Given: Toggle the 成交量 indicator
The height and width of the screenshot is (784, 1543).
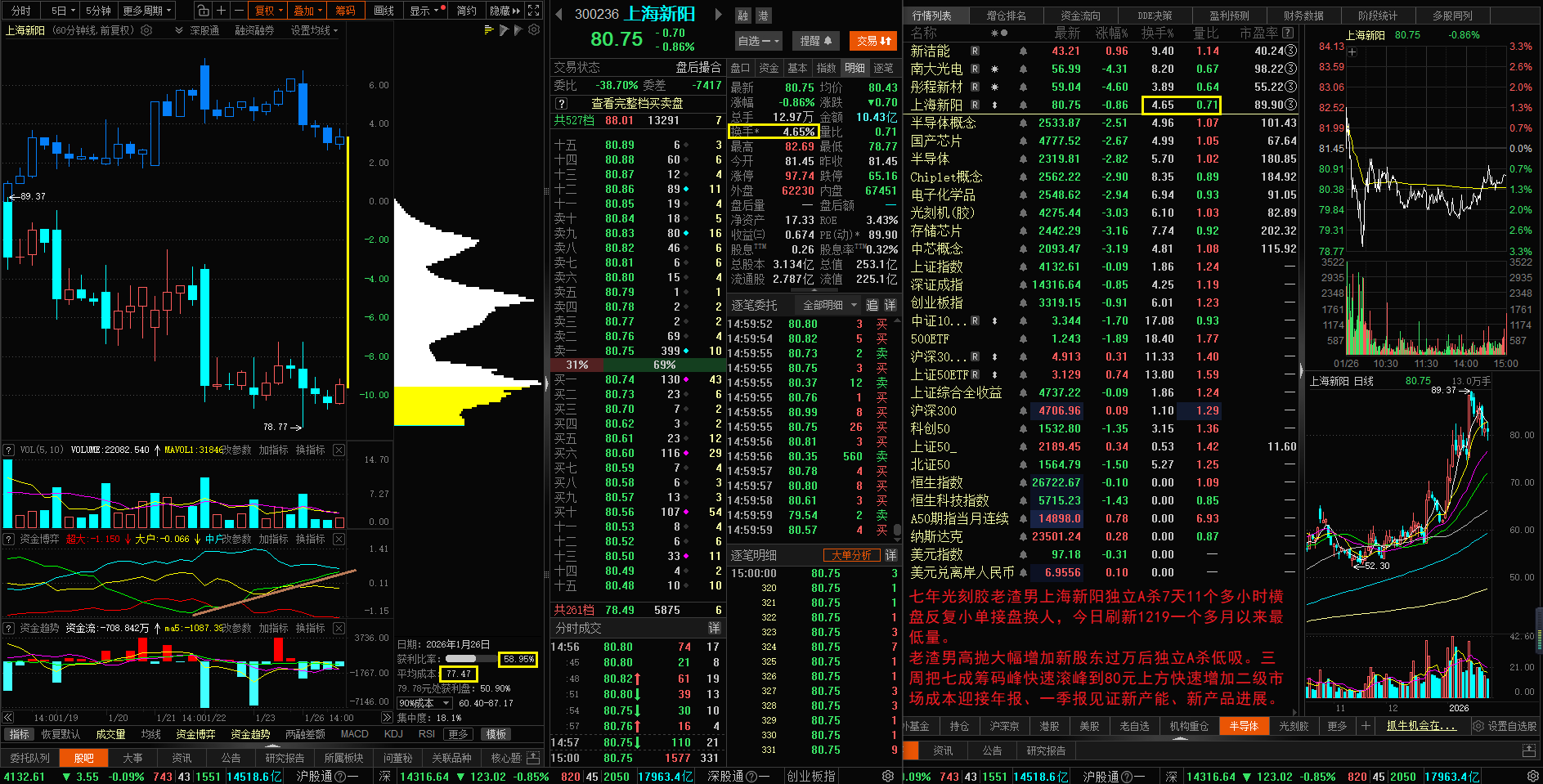Looking at the screenshot, I should click(110, 734).
